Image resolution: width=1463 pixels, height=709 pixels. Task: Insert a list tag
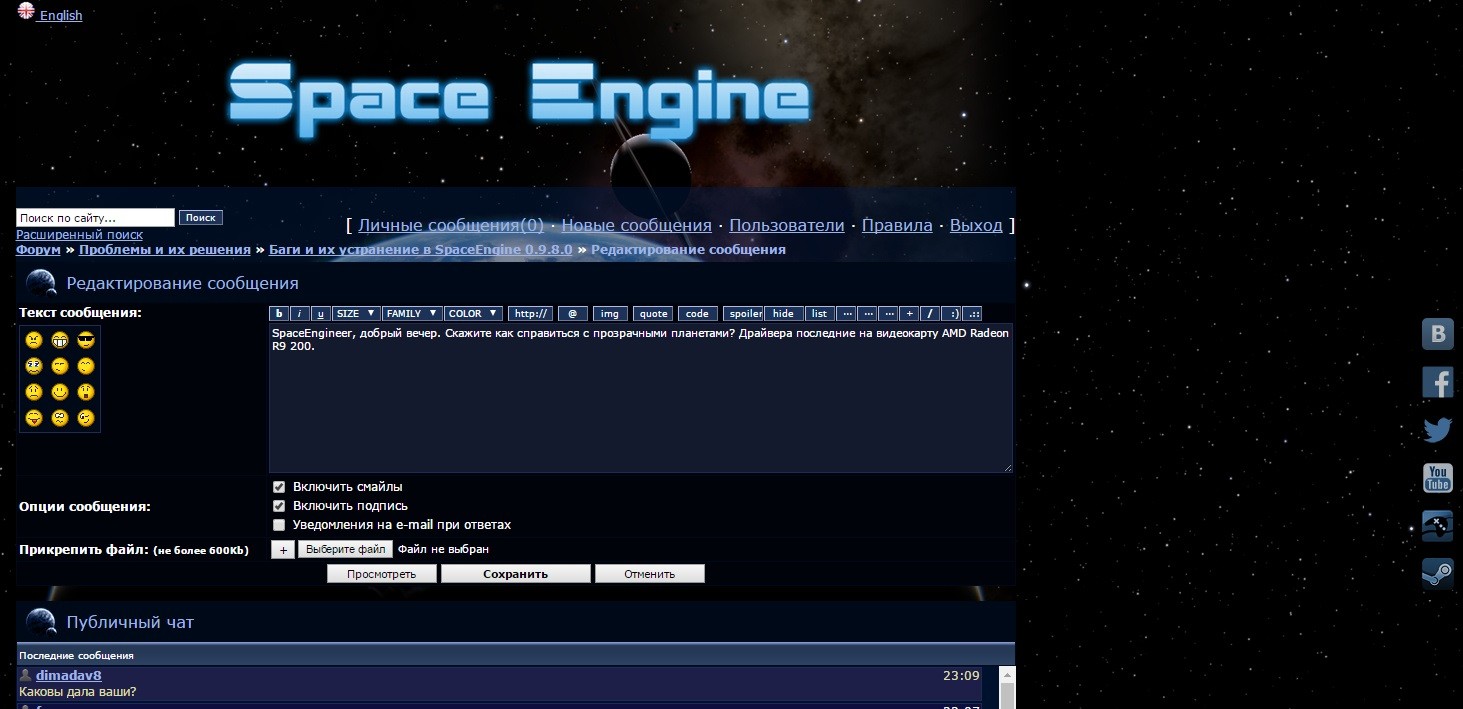(x=820, y=314)
